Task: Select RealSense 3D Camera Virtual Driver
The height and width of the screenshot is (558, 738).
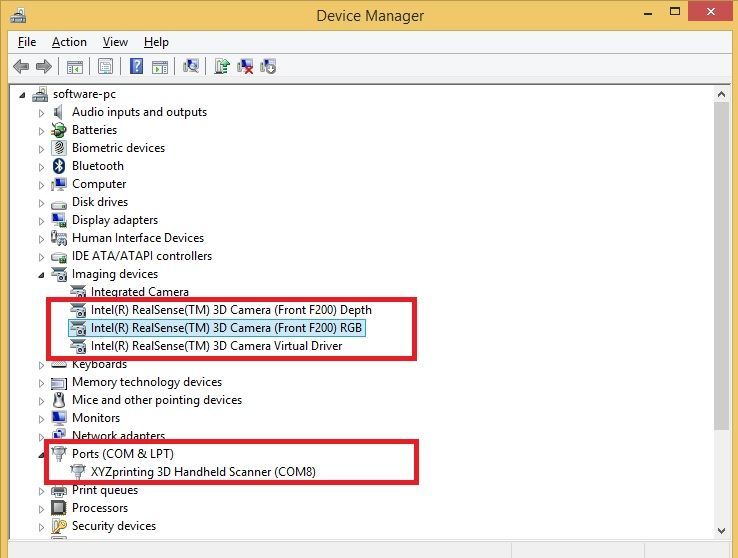Action: [x=216, y=346]
